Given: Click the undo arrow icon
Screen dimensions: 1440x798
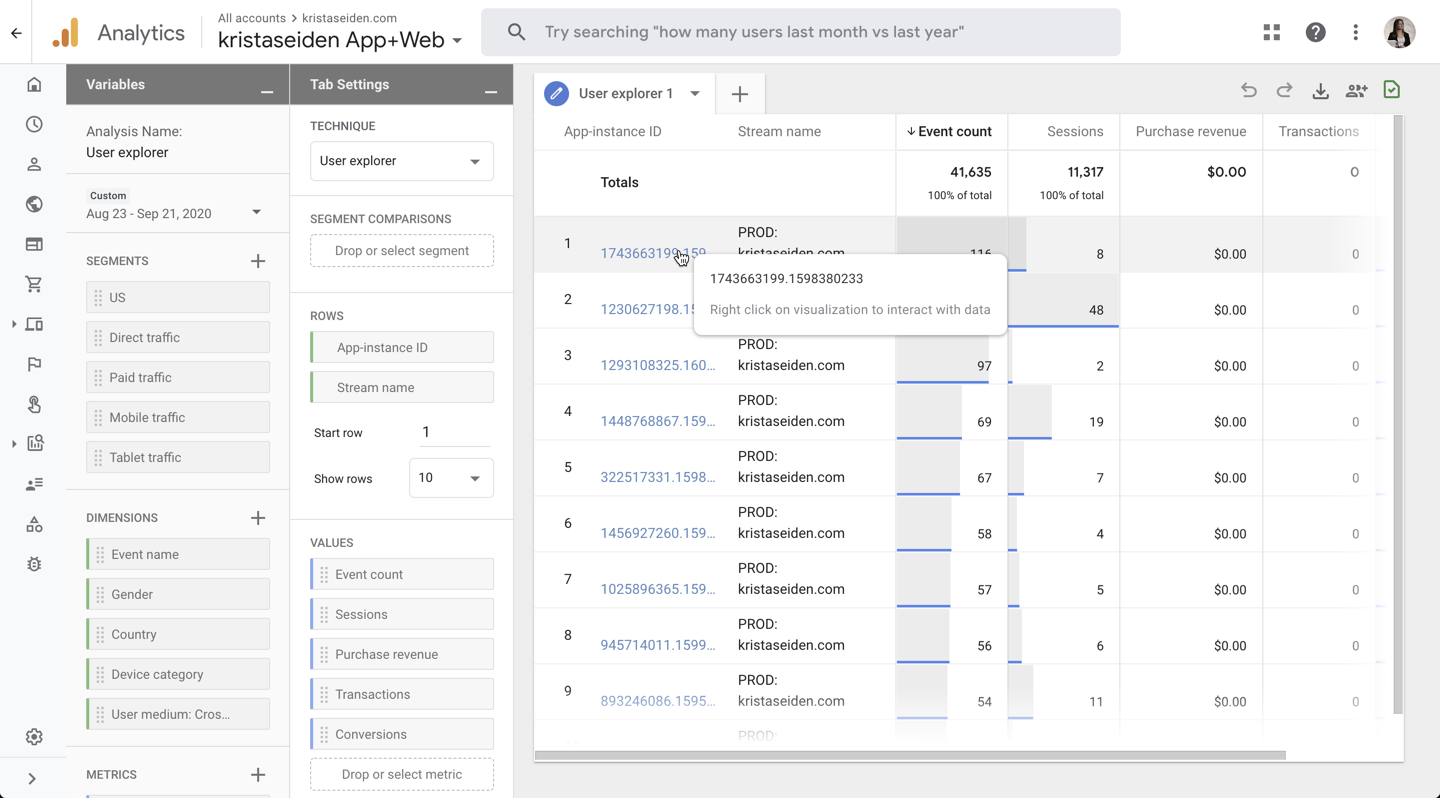Looking at the screenshot, I should pyautogui.click(x=1249, y=91).
